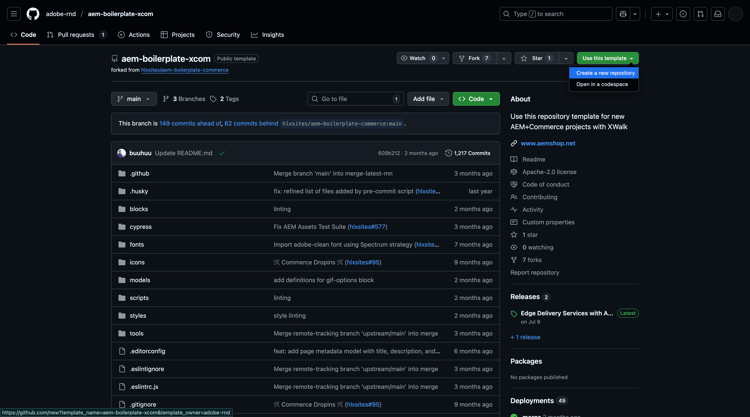Viewport: 750px width, 417px height.
Task: Expand the Watch options dropdown arrow
Action: (443, 58)
